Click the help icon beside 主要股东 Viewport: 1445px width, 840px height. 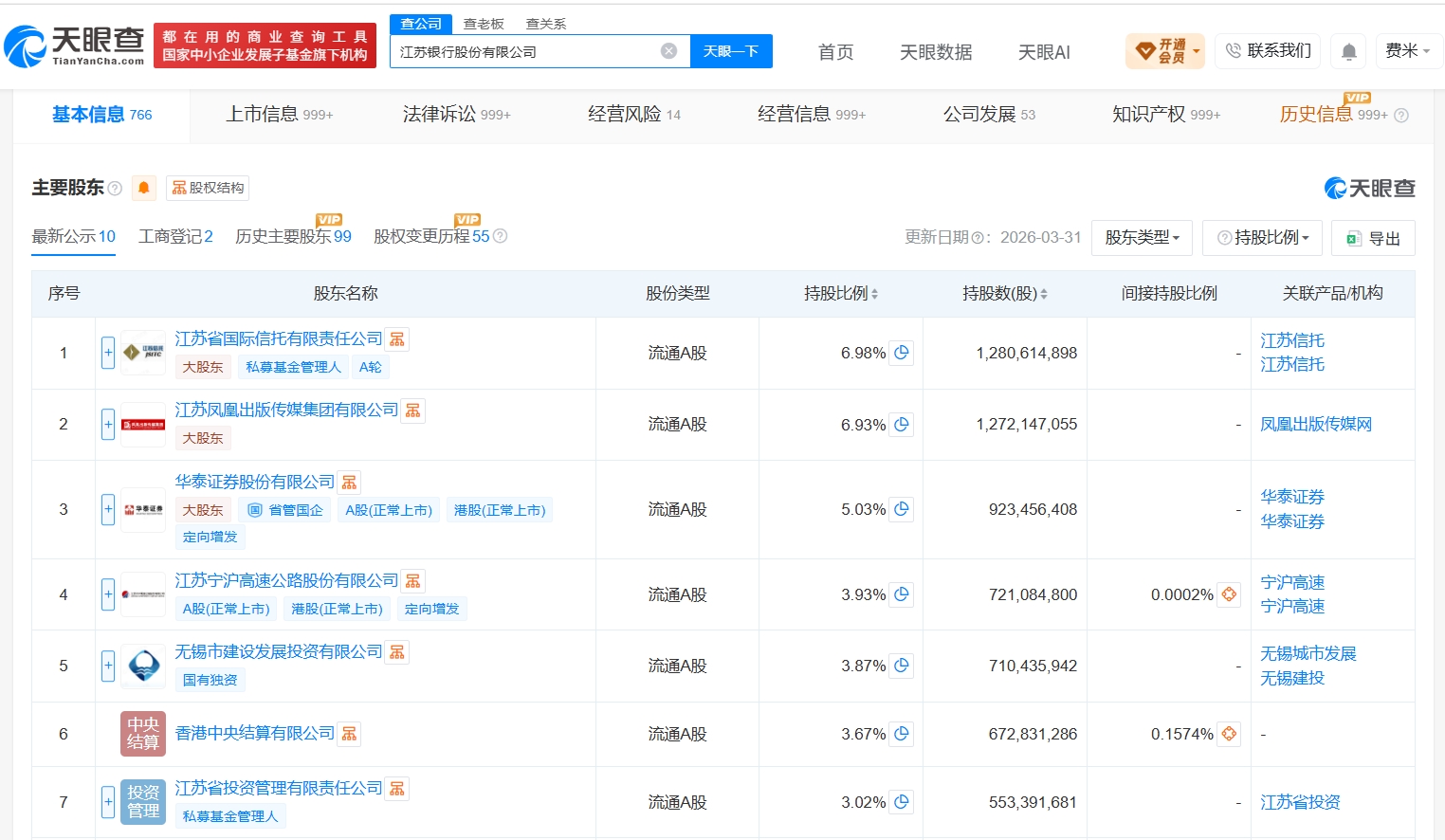(x=115, y=188)
